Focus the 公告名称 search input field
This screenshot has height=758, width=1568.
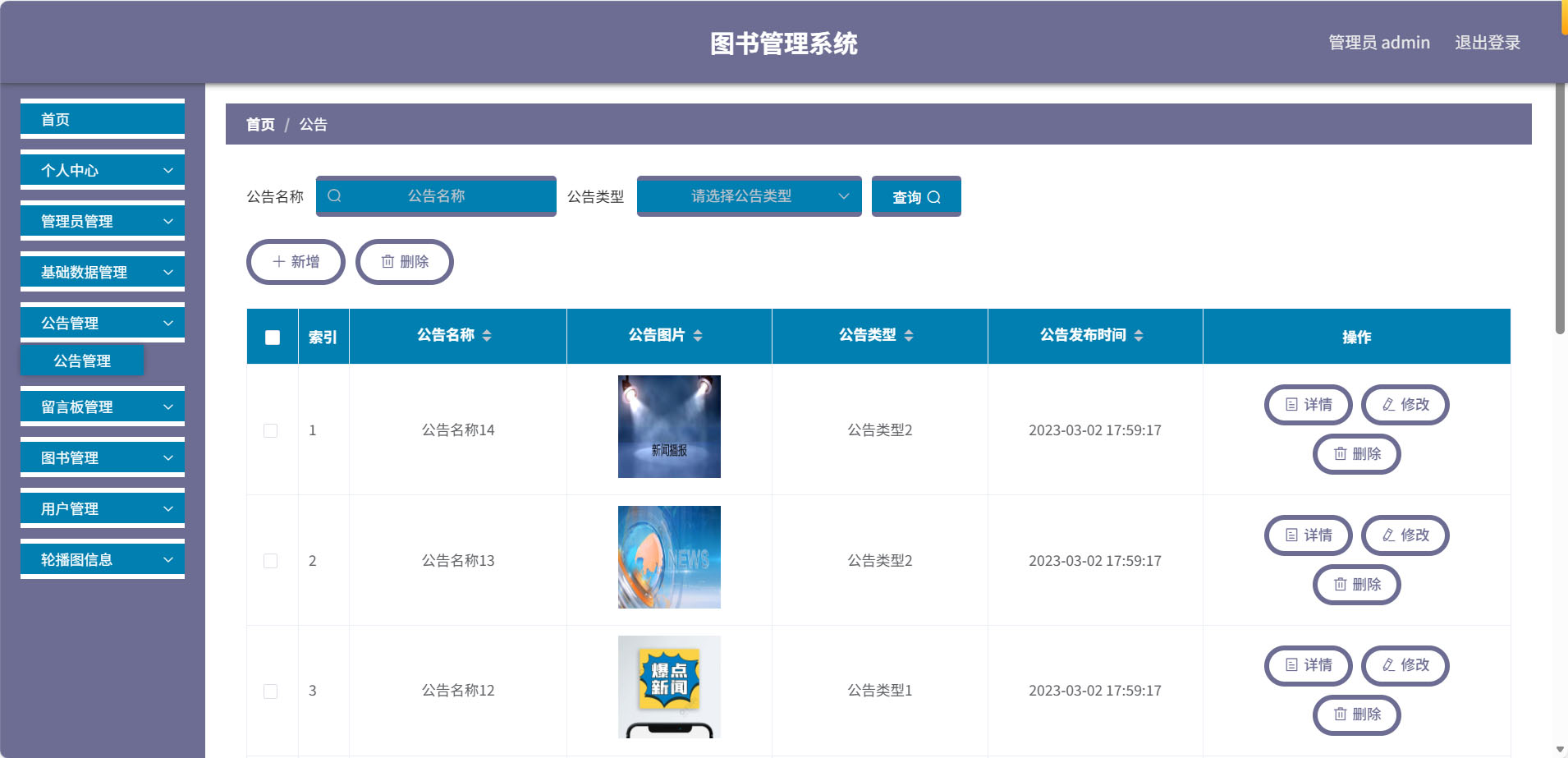[x=436, y=196]
